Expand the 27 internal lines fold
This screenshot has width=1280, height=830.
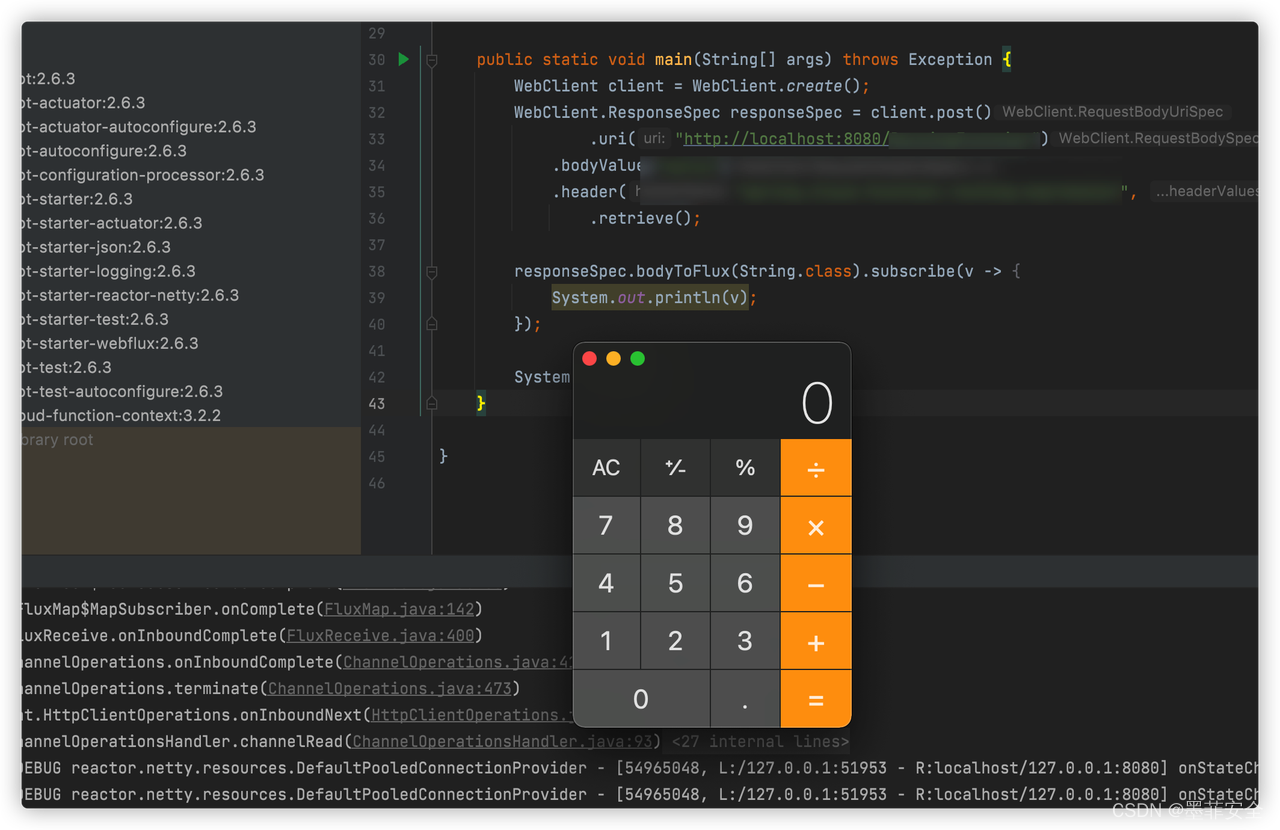pyautogui.click(x=760, y=741)
